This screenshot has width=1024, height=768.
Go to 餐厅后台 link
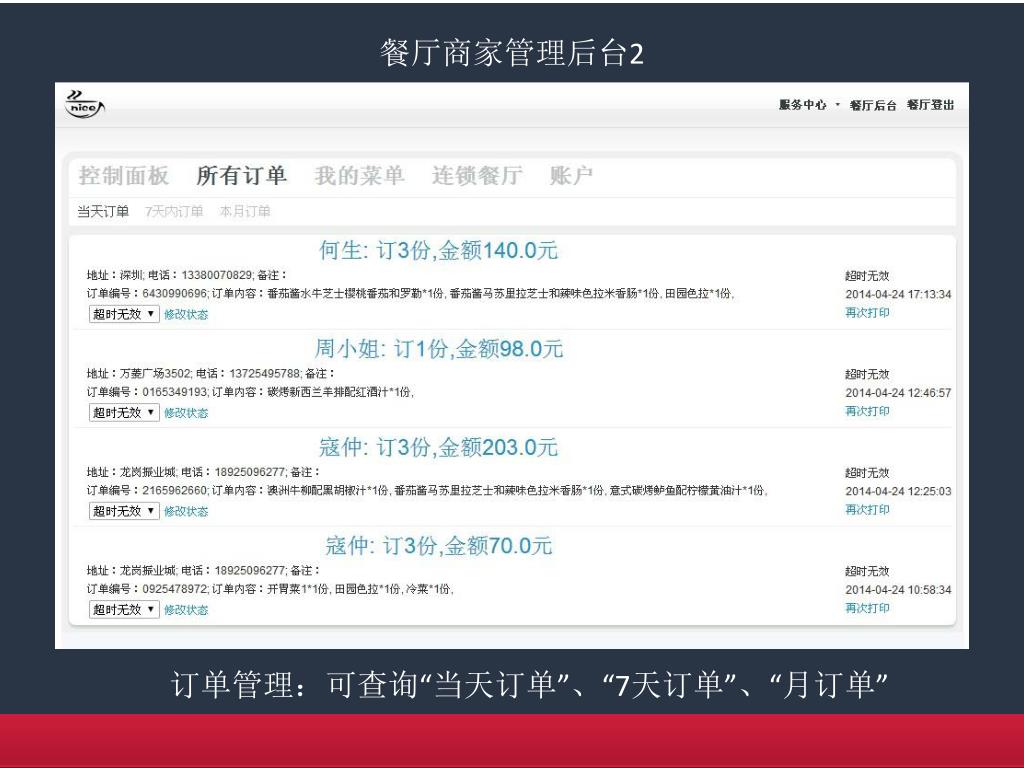click(x=872, y=104)
